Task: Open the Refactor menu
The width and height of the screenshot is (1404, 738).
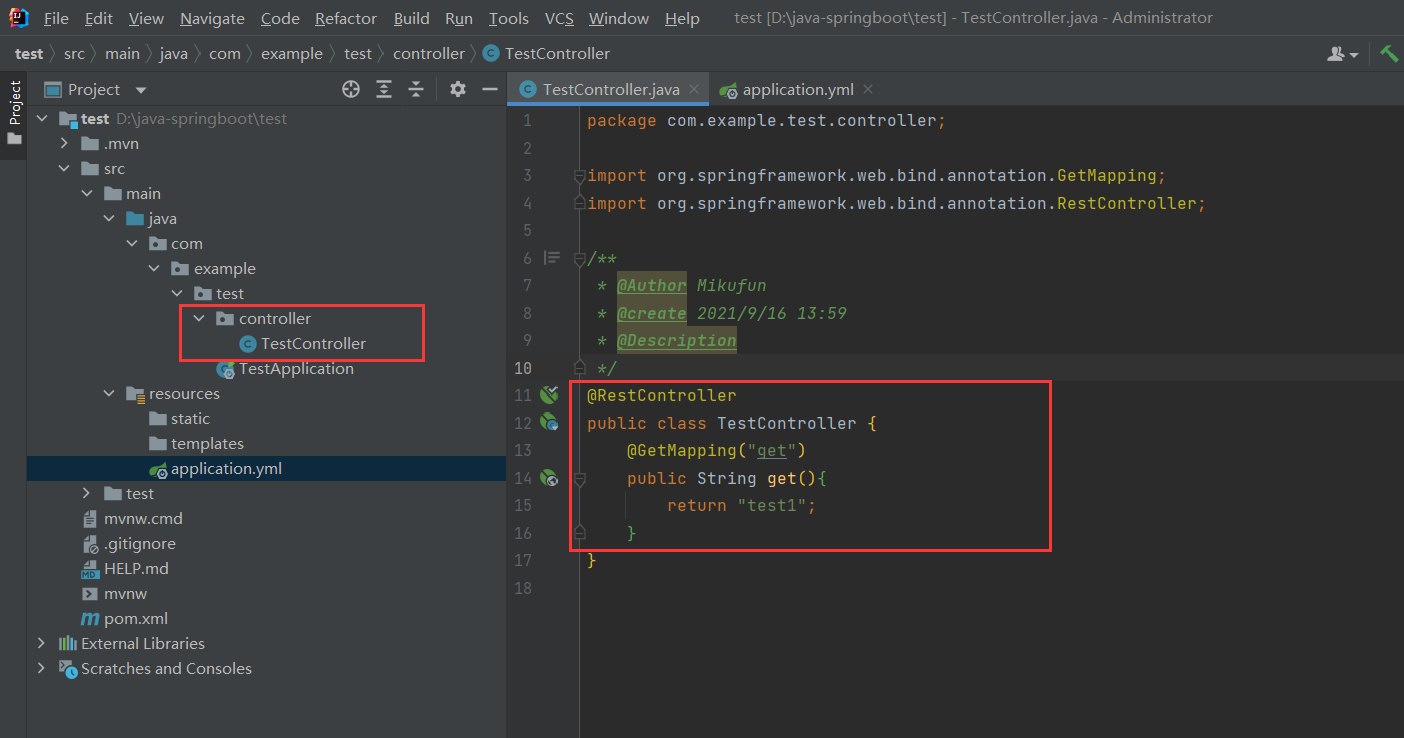Action: pyautogui.click(x=346, y=18)
